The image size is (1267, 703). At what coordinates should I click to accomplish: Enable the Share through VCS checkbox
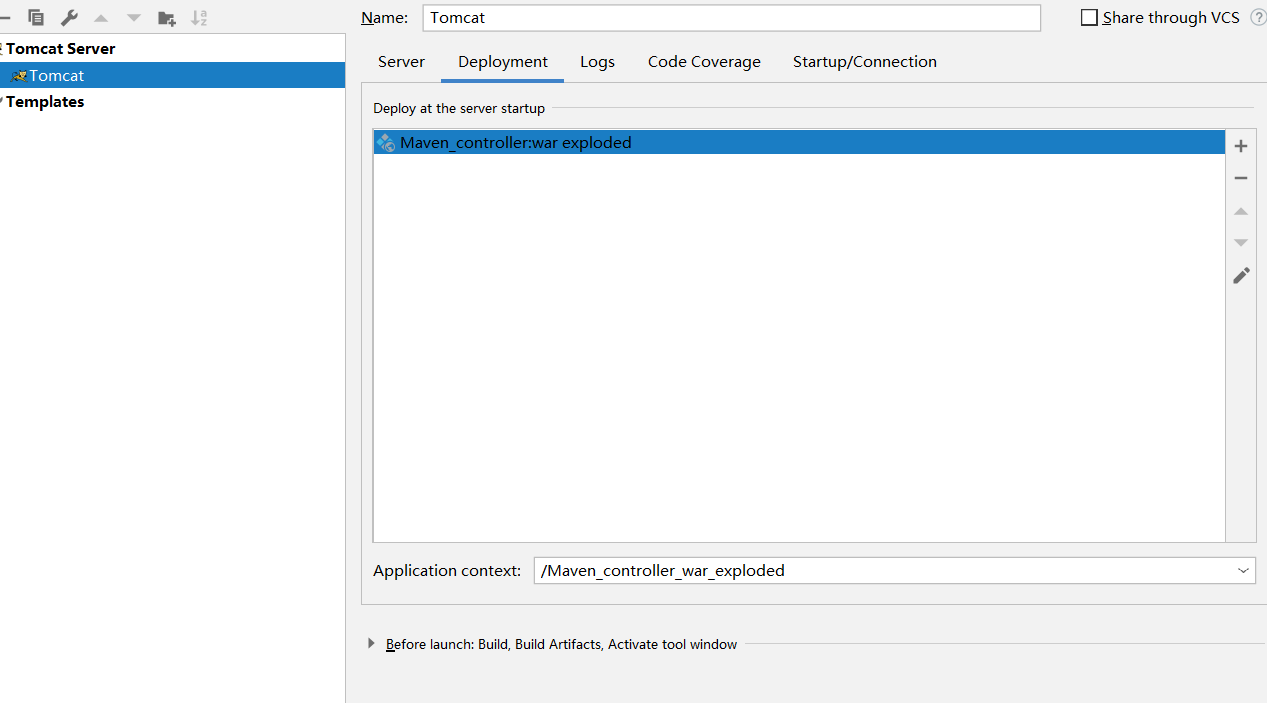1089,18
